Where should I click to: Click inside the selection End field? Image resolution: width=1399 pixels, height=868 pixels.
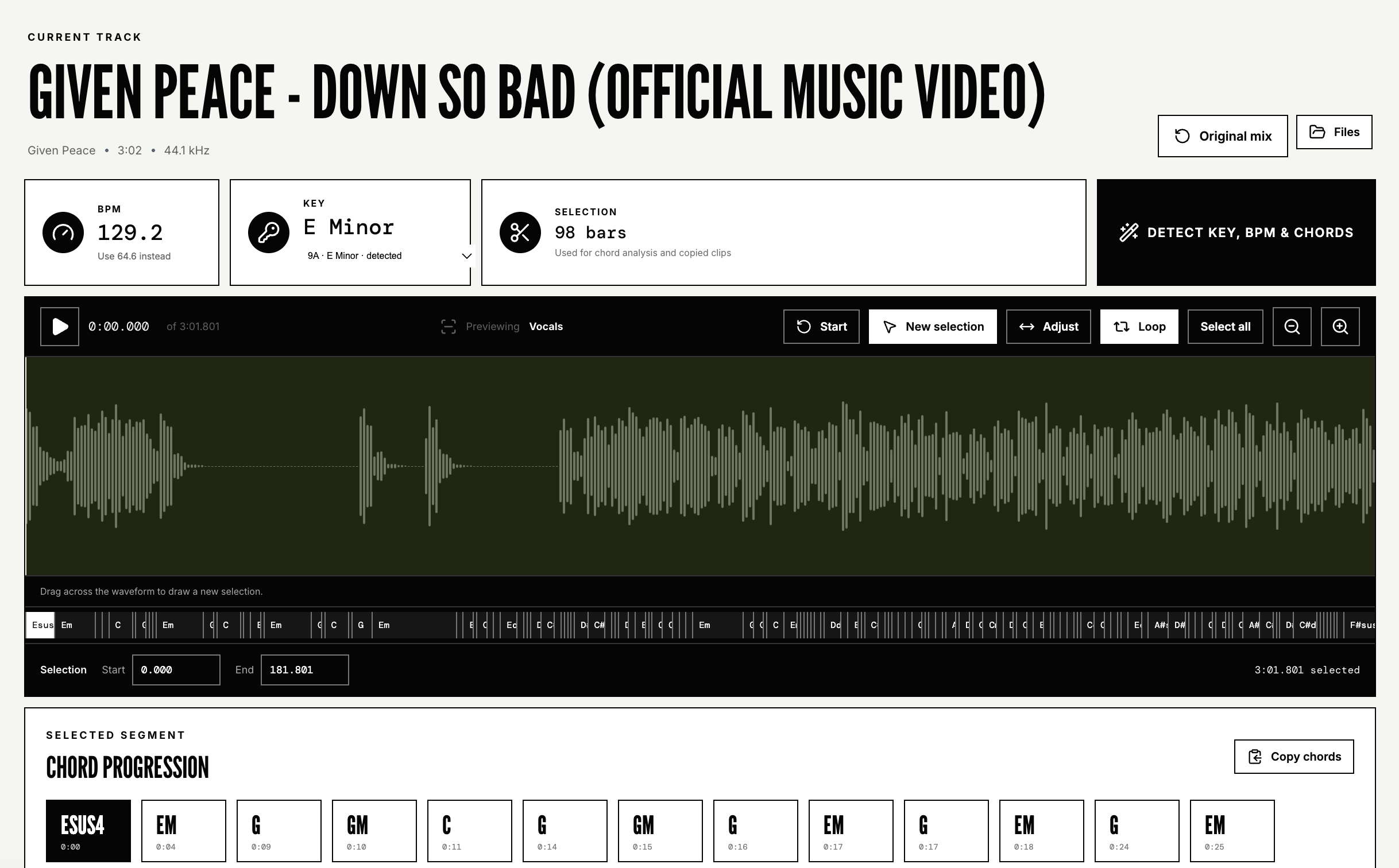pos(305,670)
